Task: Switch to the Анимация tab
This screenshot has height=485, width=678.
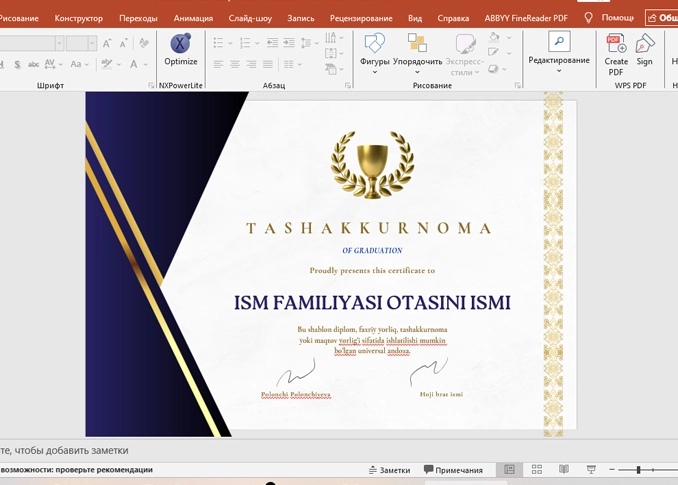Action: click(x=193, y=18)
